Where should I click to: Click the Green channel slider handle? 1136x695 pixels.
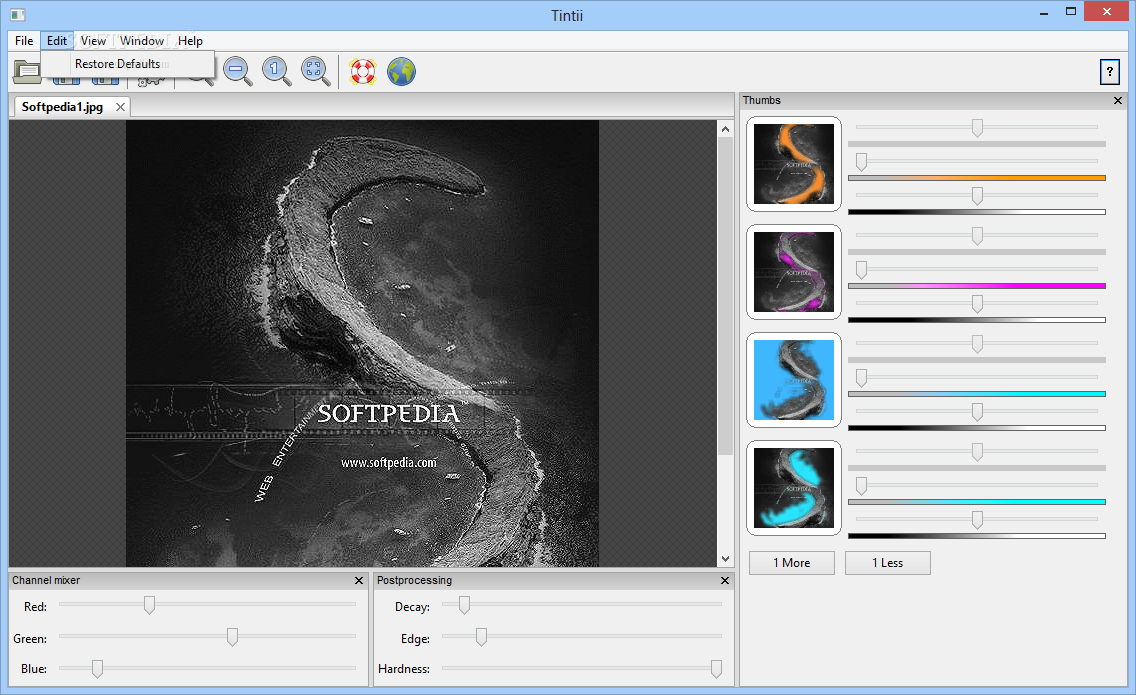coord(233,637)
